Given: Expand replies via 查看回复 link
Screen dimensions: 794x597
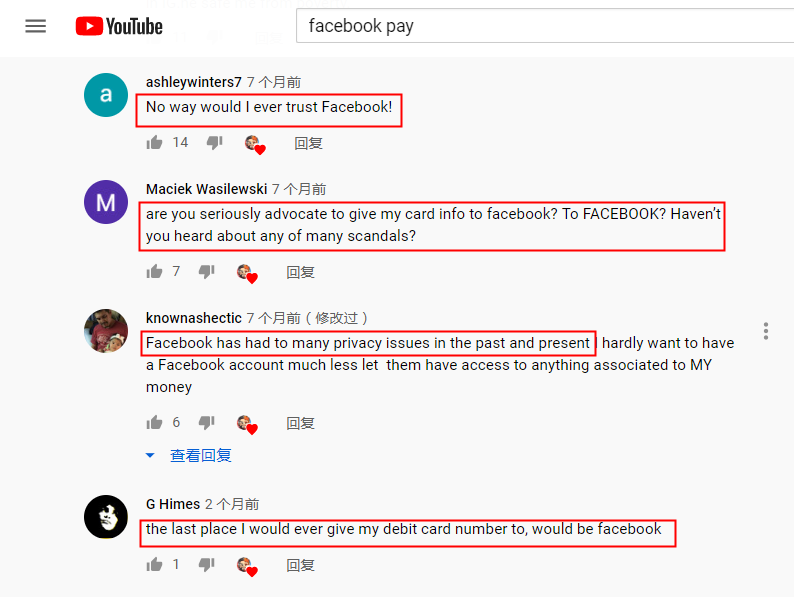Looking at the screenshot, I should [x=201, y=455].
